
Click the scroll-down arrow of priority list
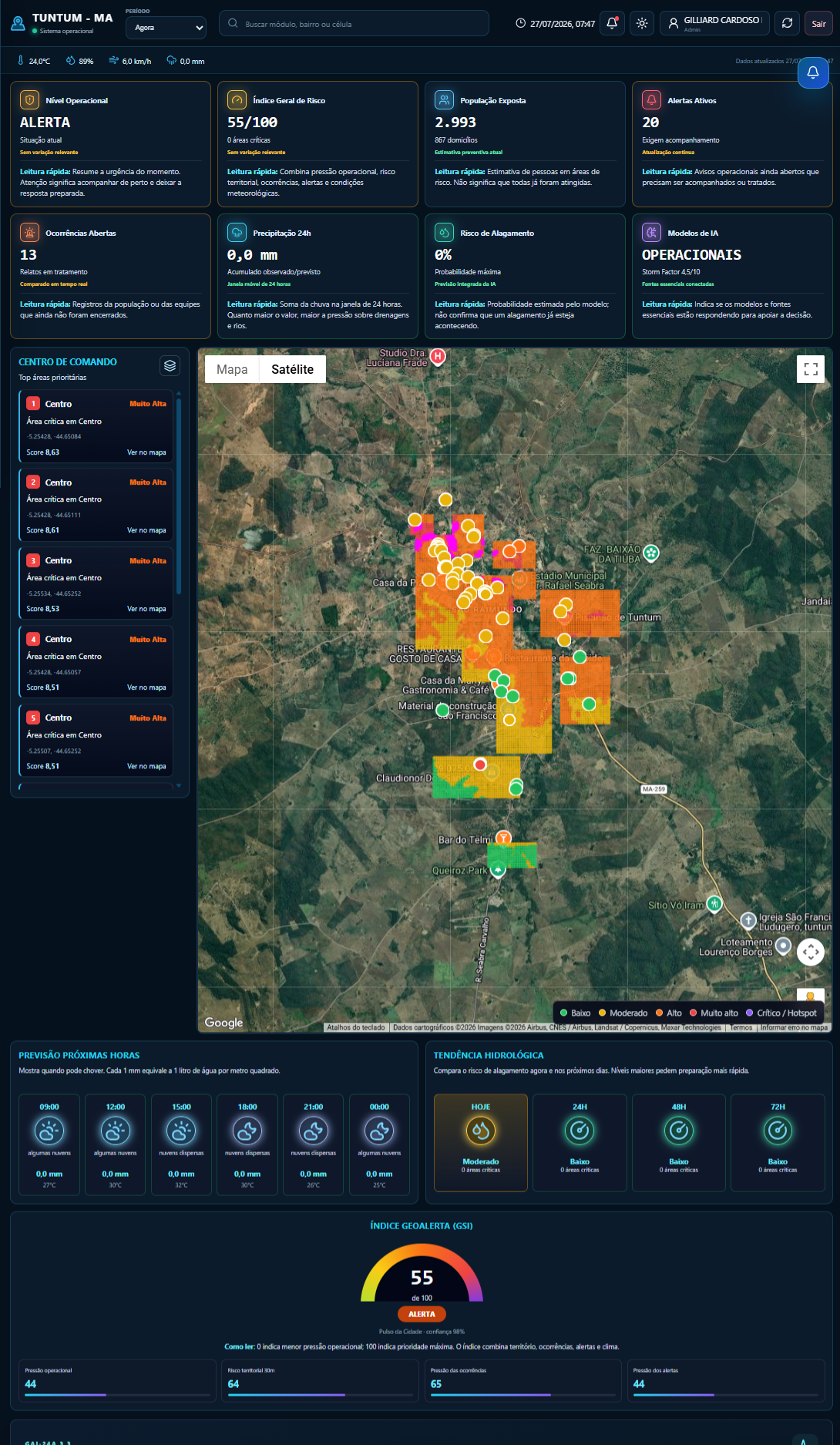tap(179, 786)
